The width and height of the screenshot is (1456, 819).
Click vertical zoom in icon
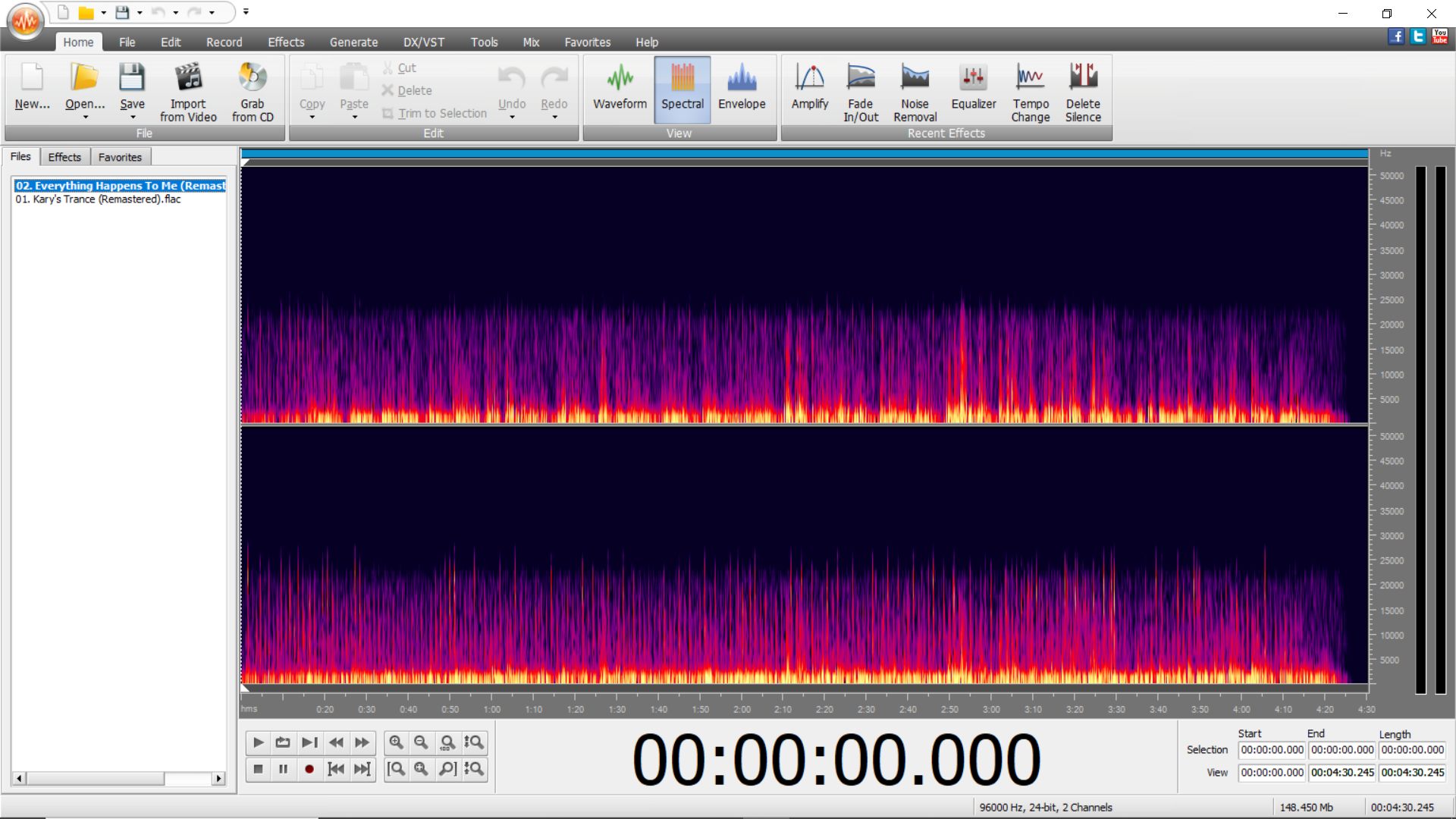coord(474,742)
